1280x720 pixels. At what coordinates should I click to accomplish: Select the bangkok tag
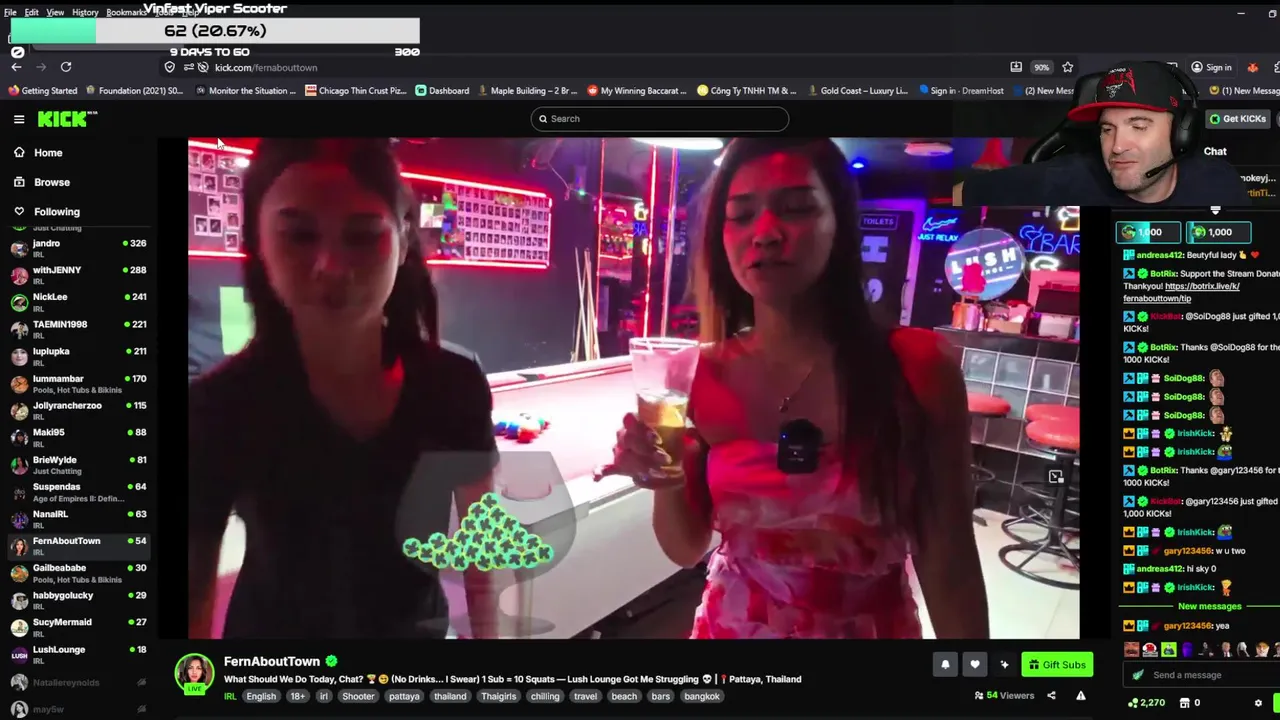(x=702, y=697)
